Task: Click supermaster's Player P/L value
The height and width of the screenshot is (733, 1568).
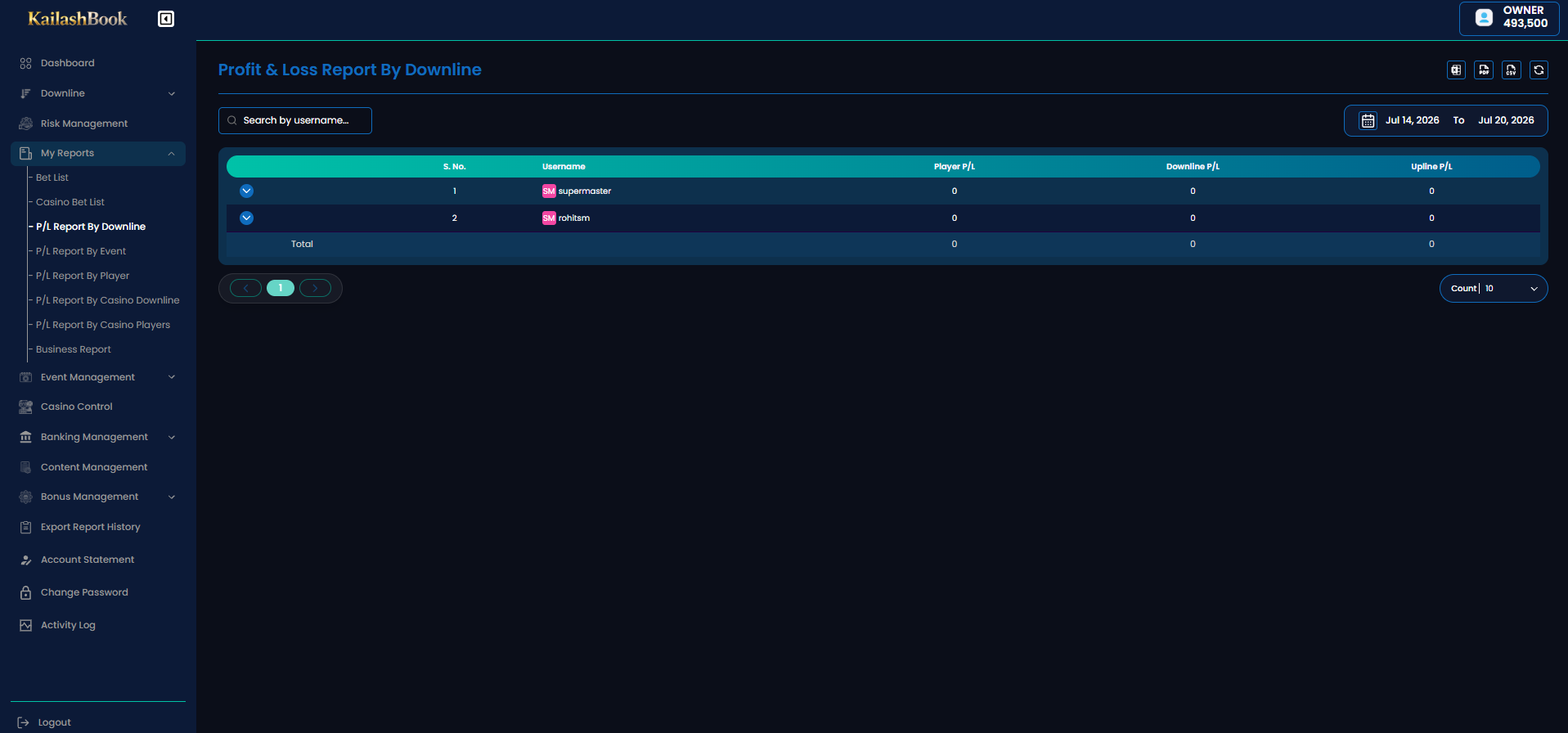Action: pyautogui.click(x=955, y=191)
